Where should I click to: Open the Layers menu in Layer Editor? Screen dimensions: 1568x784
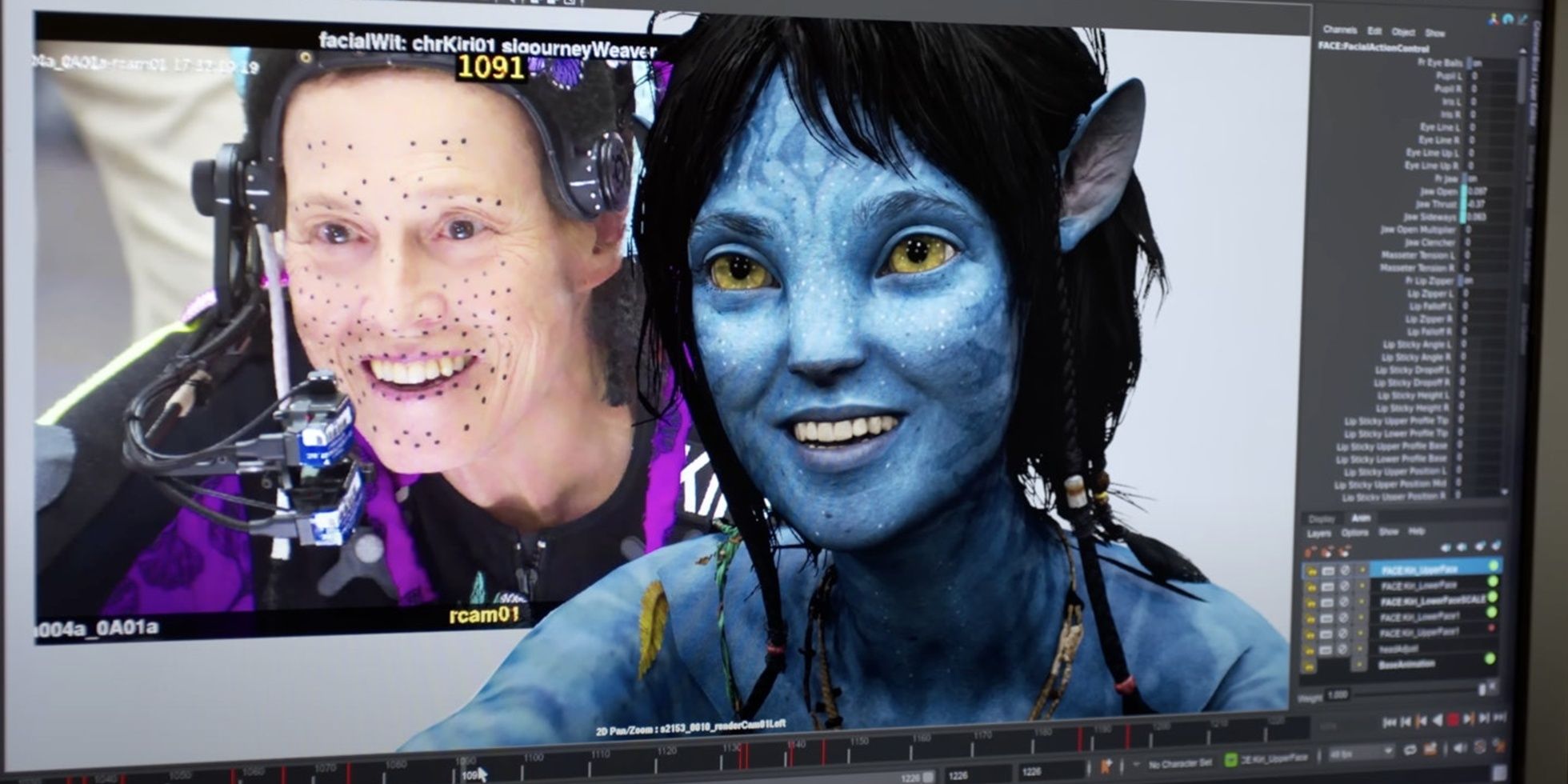1318,534
